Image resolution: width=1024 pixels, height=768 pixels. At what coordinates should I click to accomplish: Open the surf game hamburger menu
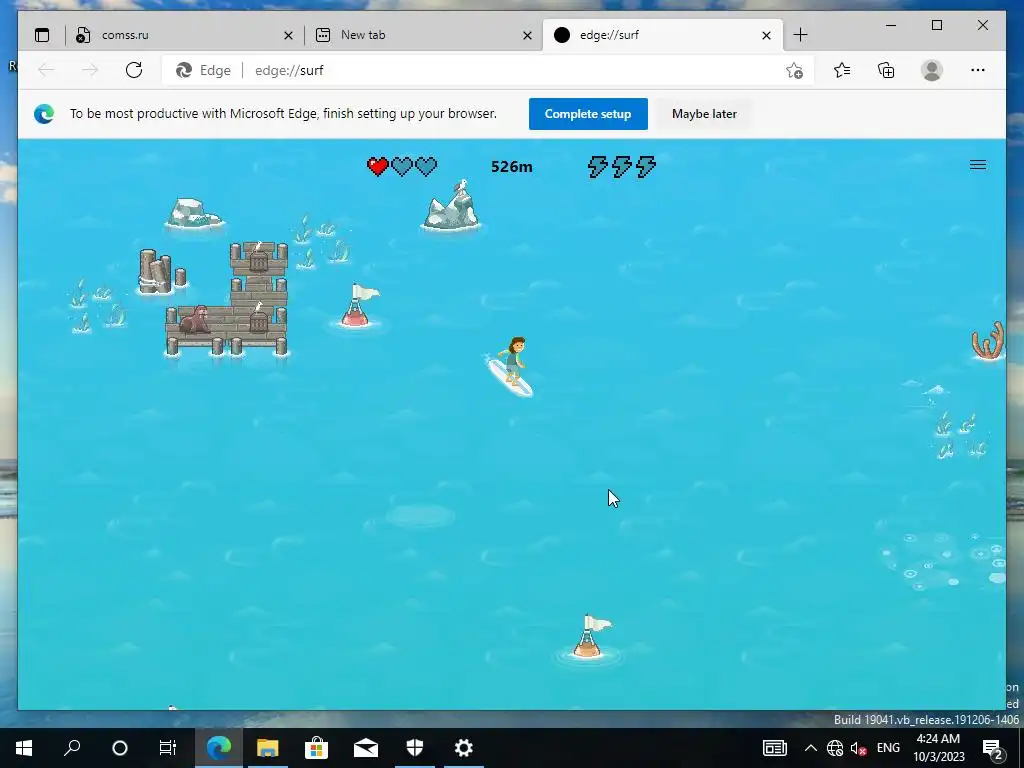click(978, 165)
